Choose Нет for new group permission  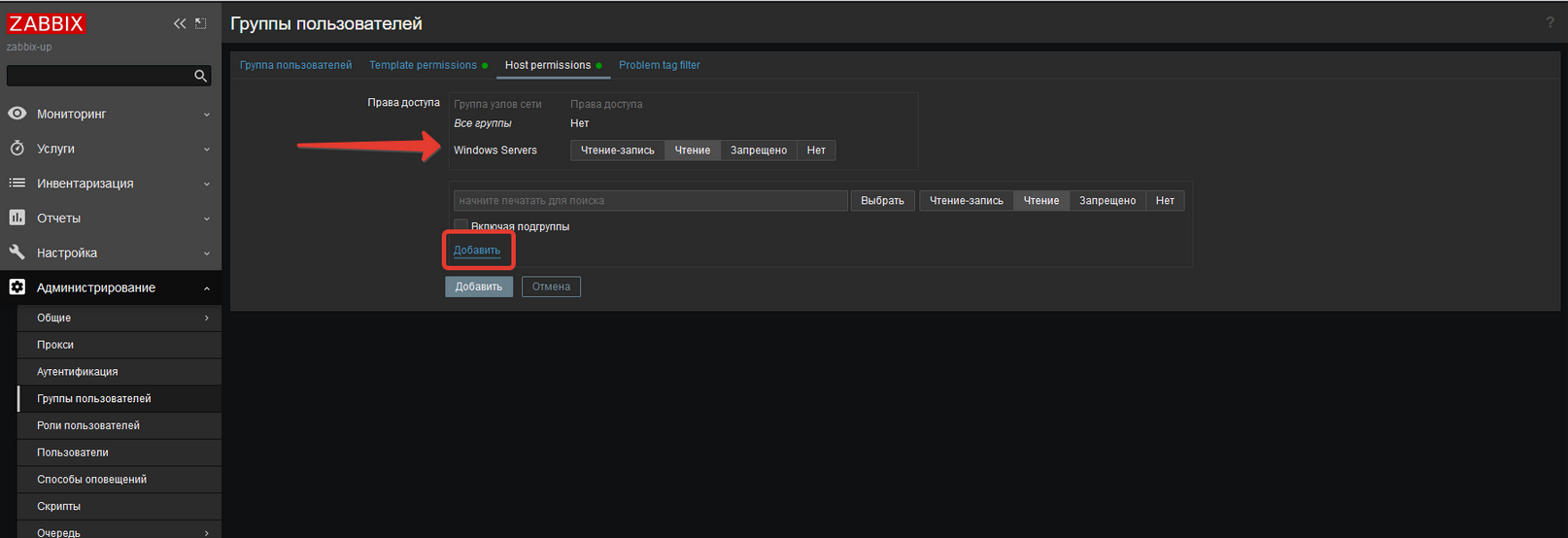(1165, 201)
